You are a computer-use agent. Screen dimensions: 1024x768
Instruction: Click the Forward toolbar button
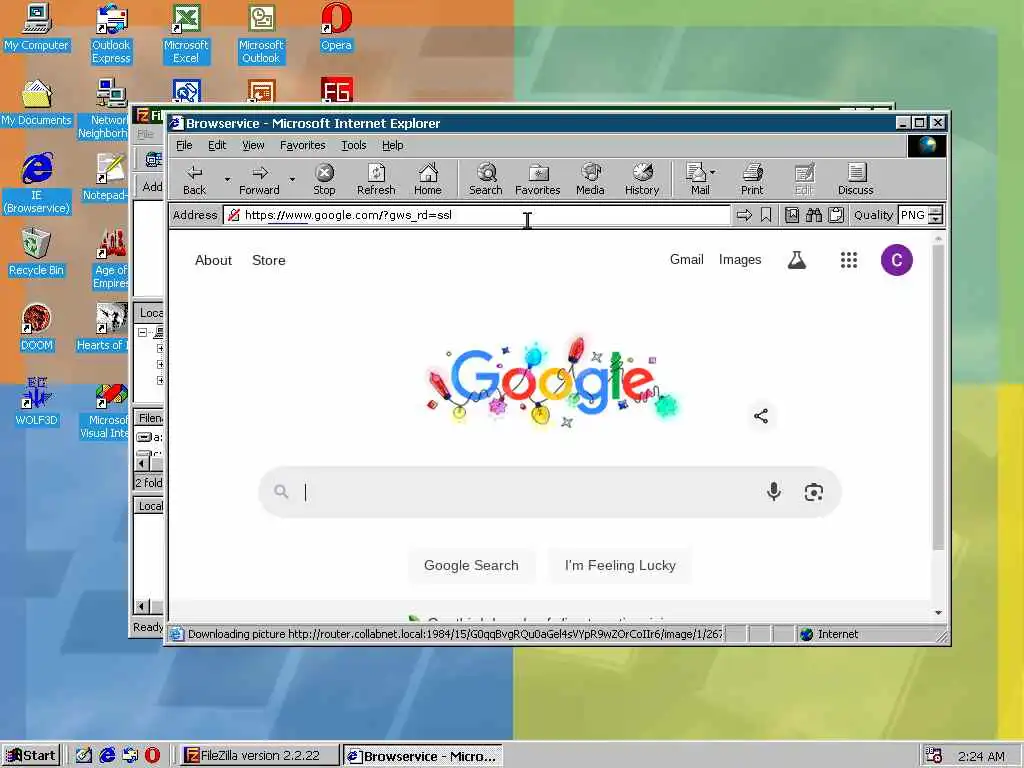click(259, 179)
